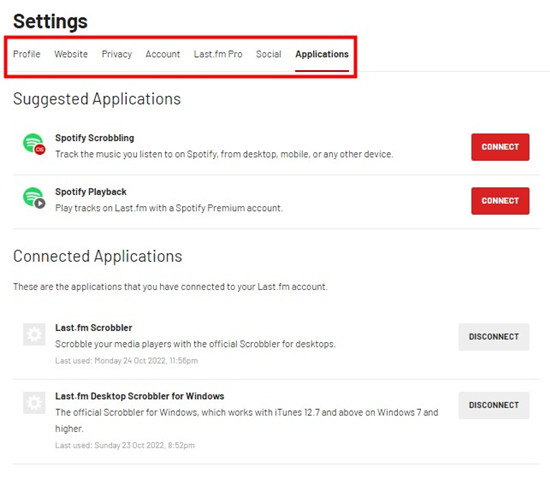This screenshot has width=550, height=478.
Task: Switch to the Social tab
Action: coord(269,54)
